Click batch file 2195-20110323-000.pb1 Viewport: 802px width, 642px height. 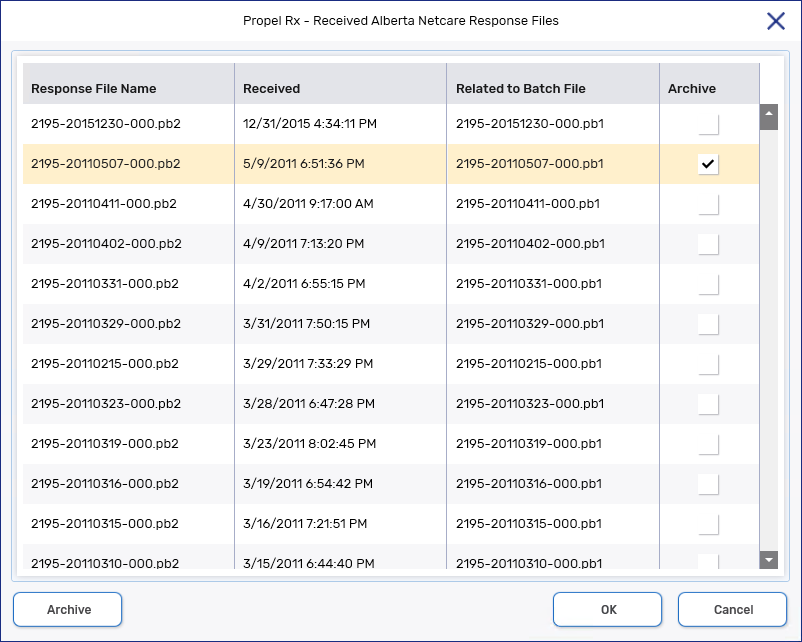pos(530,404)
